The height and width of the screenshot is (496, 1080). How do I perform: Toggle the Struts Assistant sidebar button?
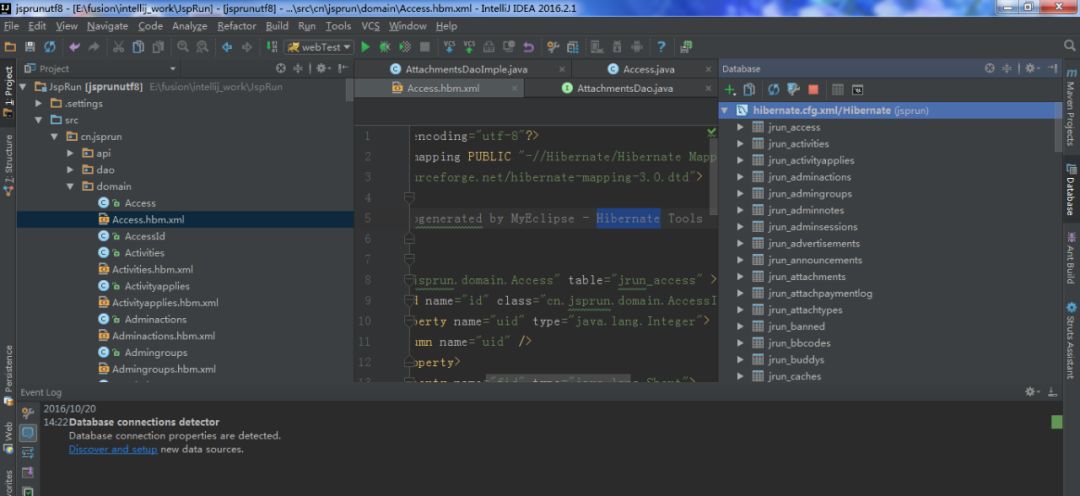[1071, 341]
